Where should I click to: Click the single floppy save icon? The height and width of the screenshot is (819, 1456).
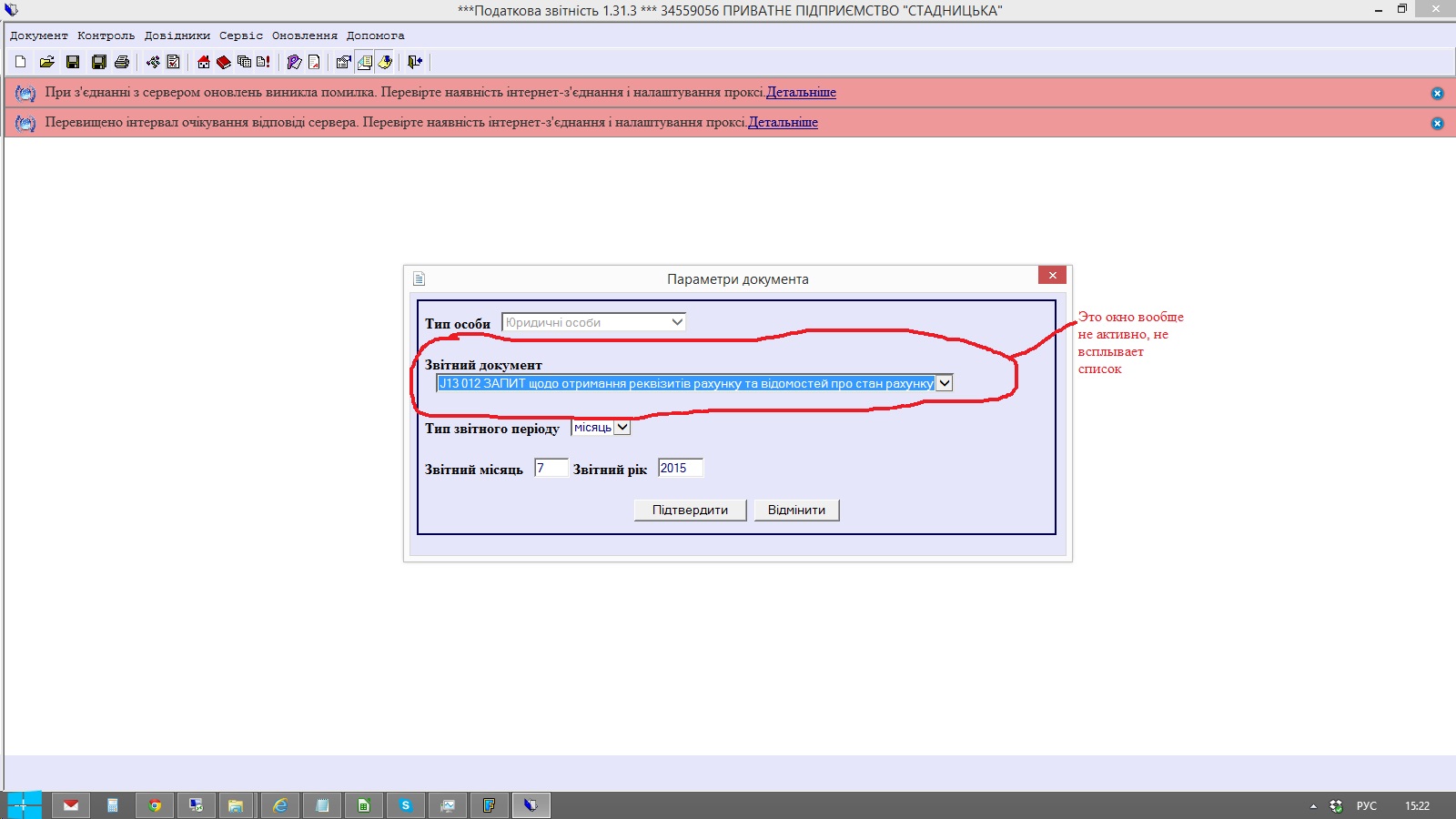(73, 62)
